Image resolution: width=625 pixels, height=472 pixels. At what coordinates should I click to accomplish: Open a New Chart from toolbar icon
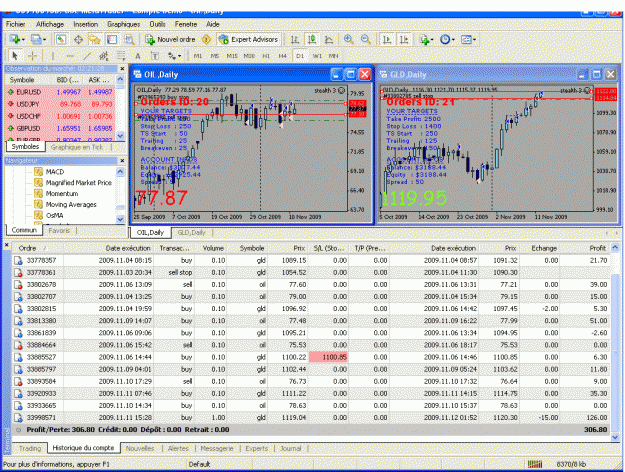pyautogui.click(x=15, y=39)
